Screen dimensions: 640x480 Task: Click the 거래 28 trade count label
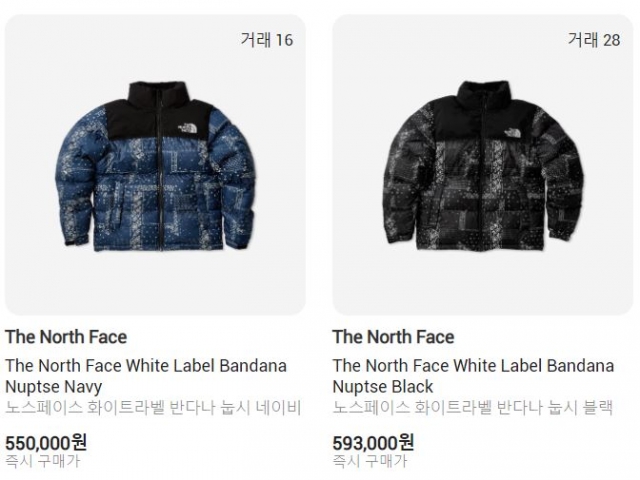[x=594, y=40]
